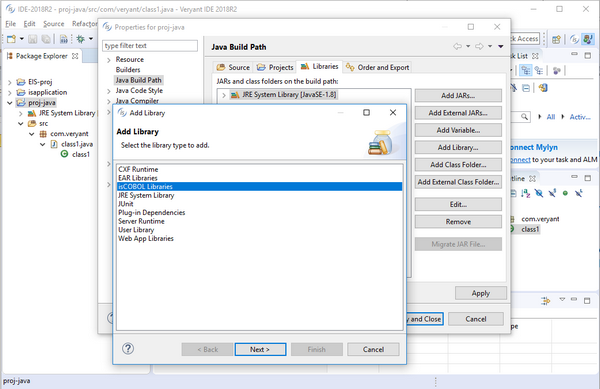Click the type filter text field
Viewport: 600px width, 389px height.
click(150, 46)
